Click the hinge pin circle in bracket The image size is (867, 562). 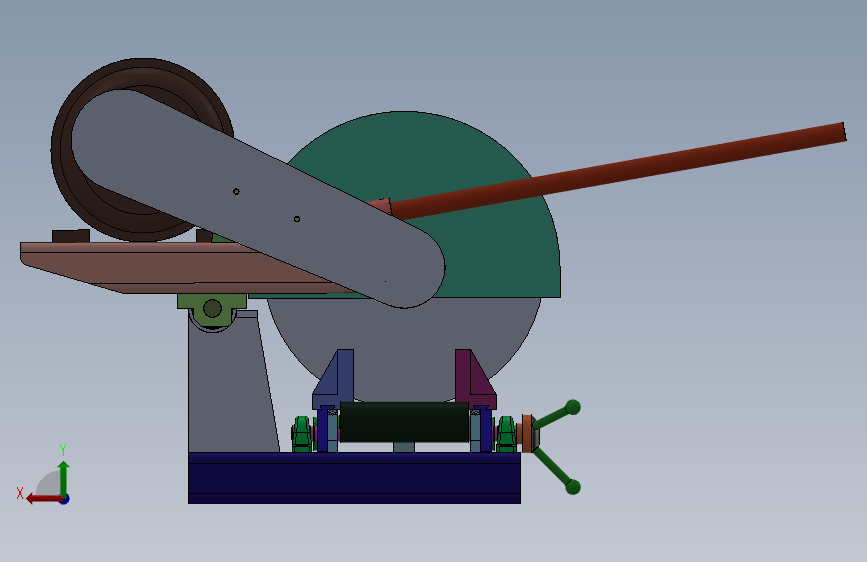coord(212,308)
